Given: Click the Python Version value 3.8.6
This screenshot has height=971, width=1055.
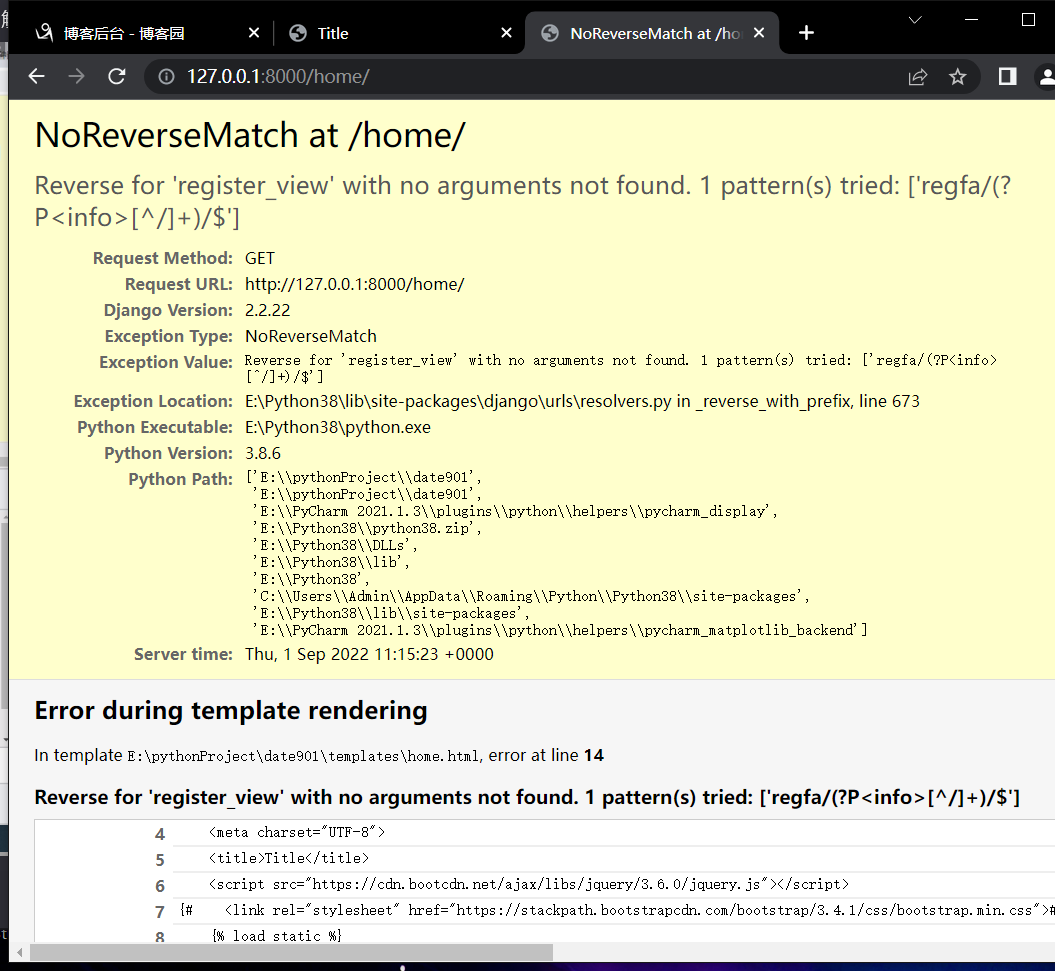Looking at the screenshot, I should 263,454.
